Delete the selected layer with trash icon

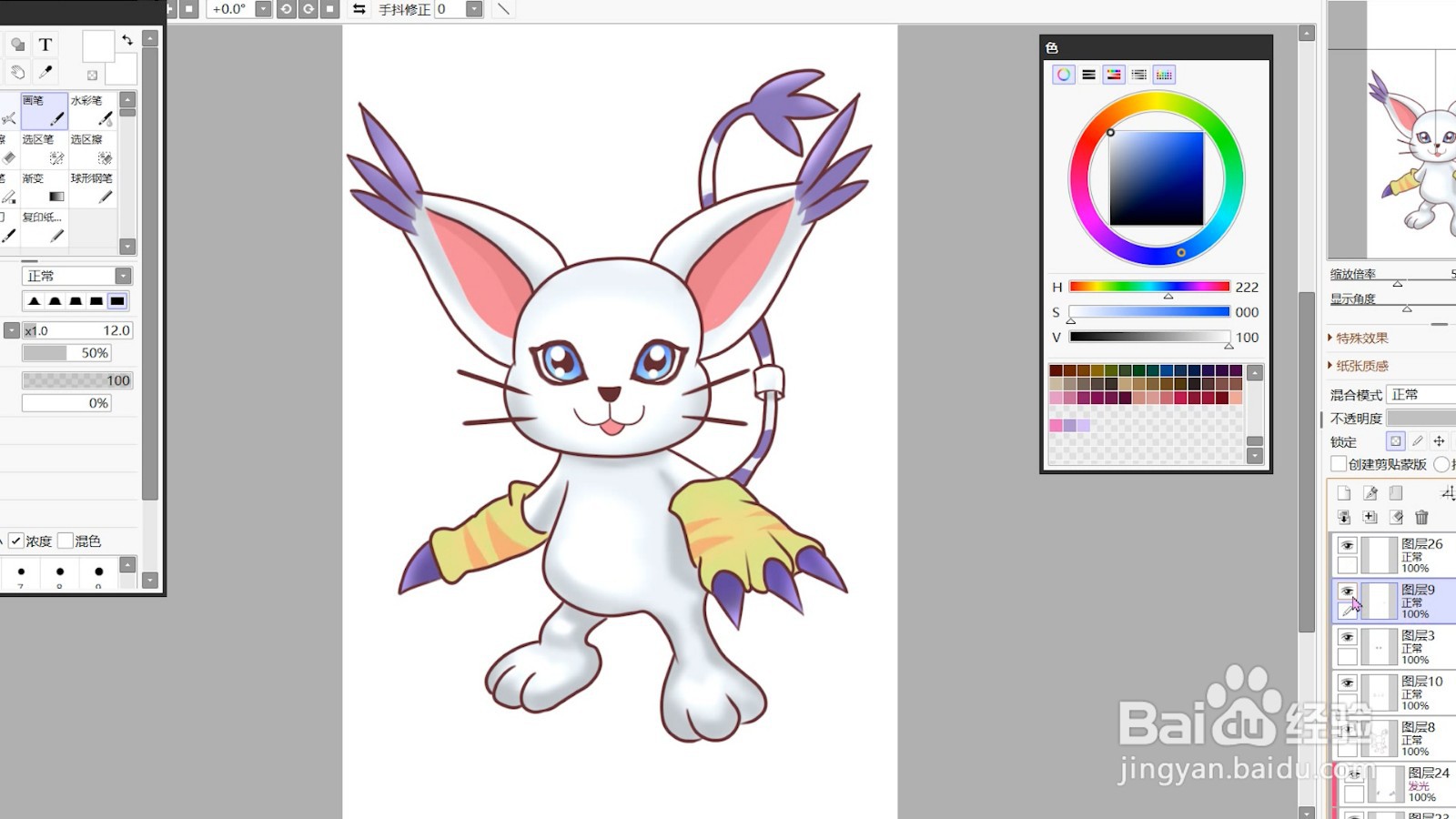click(1421, 517)
